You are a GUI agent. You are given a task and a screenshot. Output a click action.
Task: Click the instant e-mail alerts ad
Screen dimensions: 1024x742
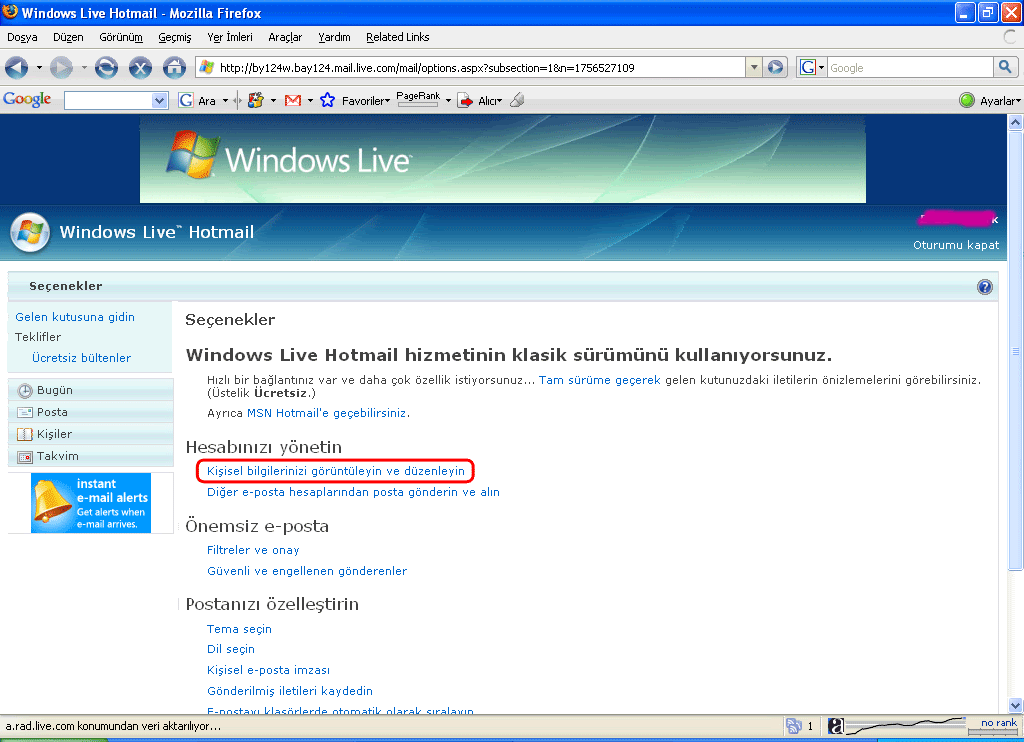point(91,503)
